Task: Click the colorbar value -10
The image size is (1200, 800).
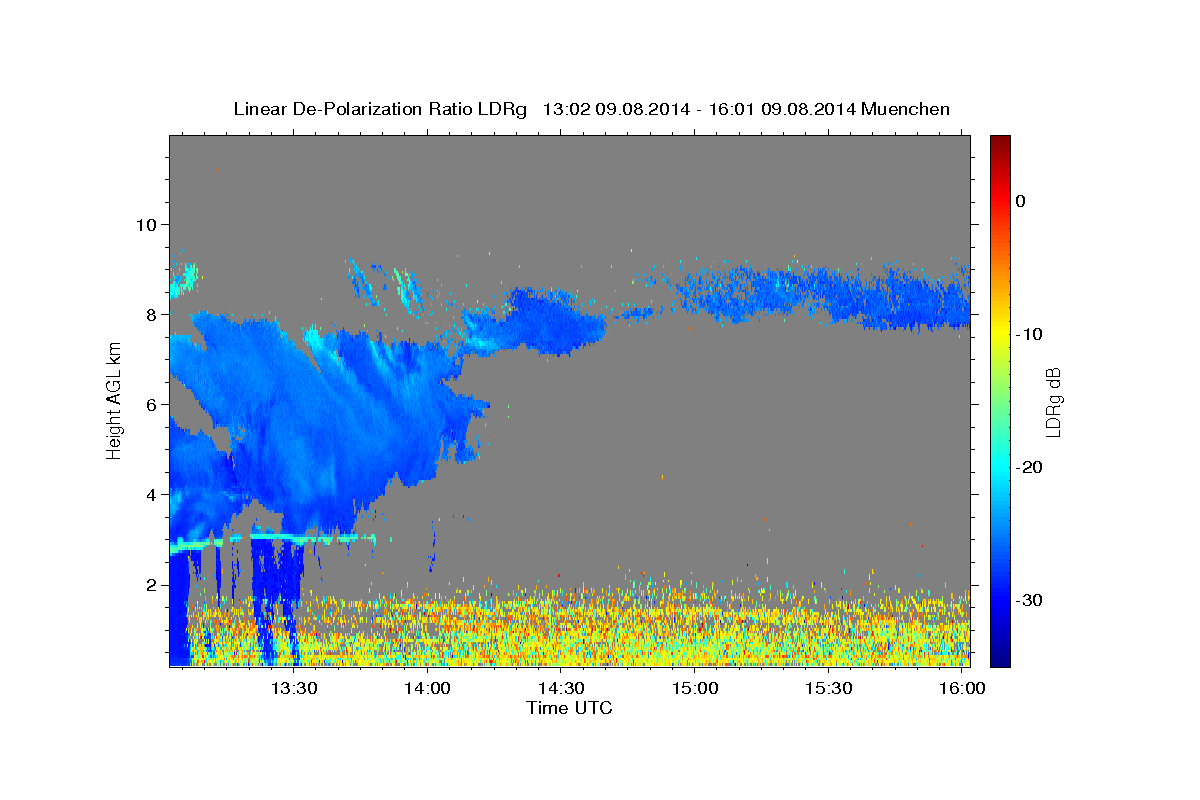Action: click(x=1030, y=334)
